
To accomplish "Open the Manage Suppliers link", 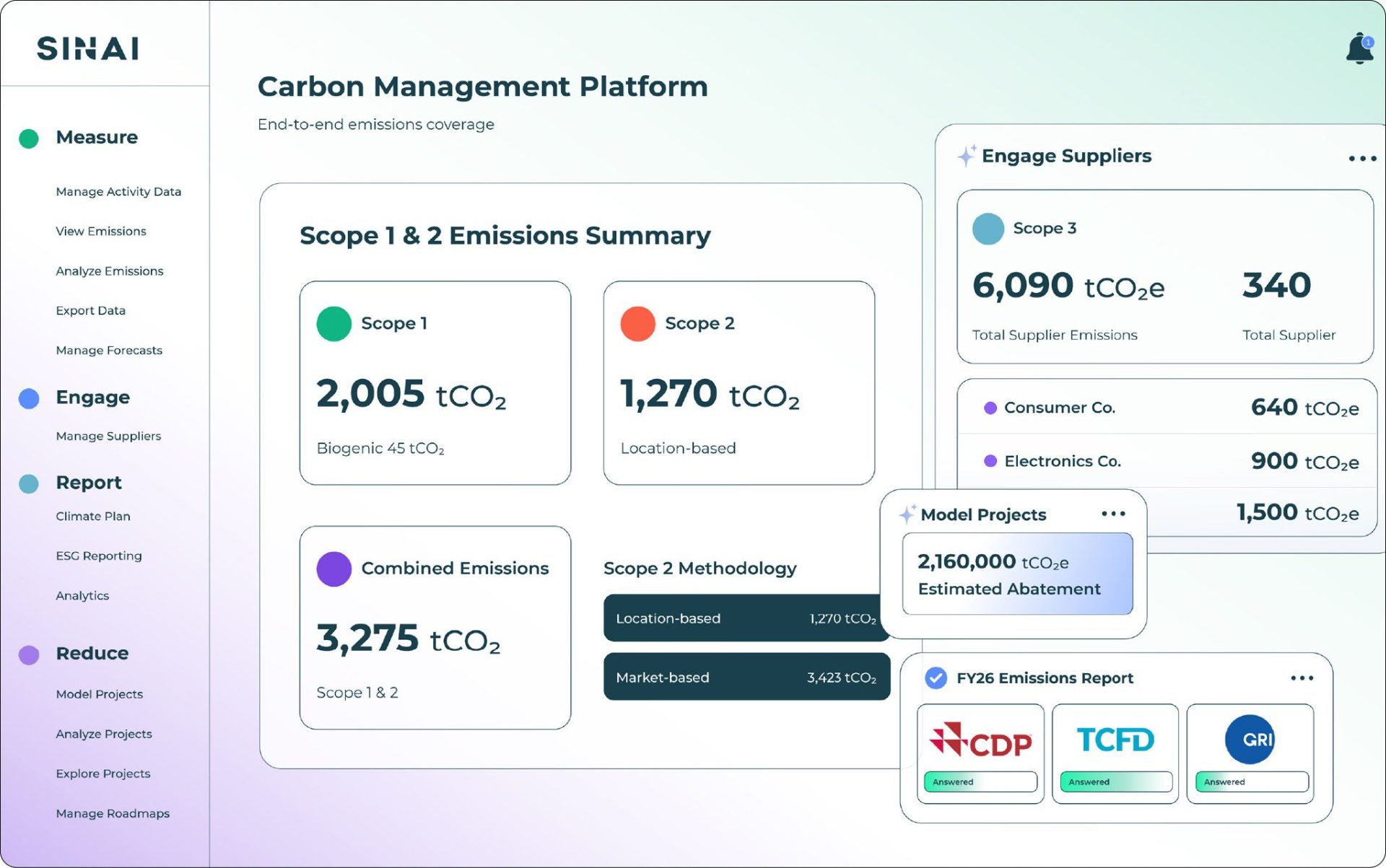I will point(108,436).
